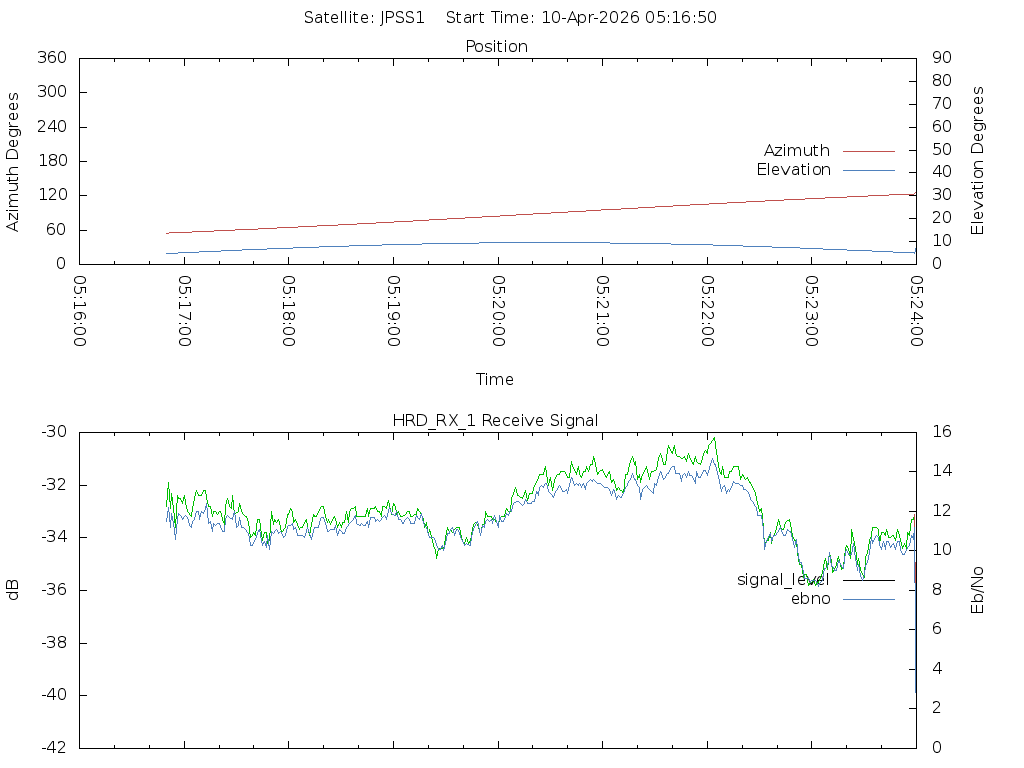Viewport: 1024px width, 768px height.
Task: Select the 05:20:00 time tick label
Action: pyautogui.click(x=497, y=311)
